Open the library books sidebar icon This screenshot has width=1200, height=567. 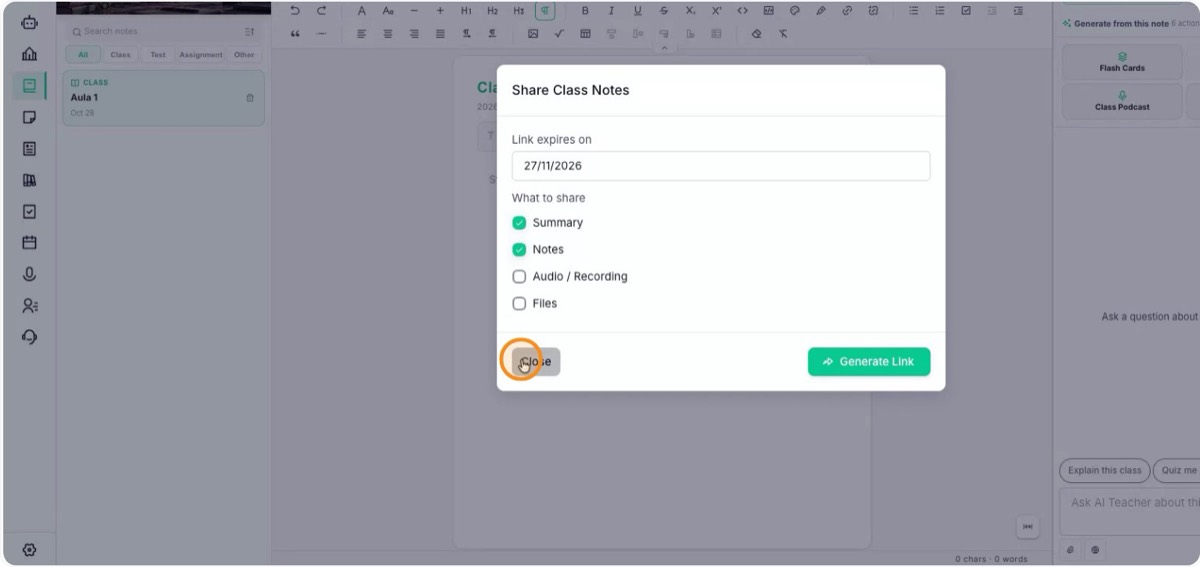[29, 180]
